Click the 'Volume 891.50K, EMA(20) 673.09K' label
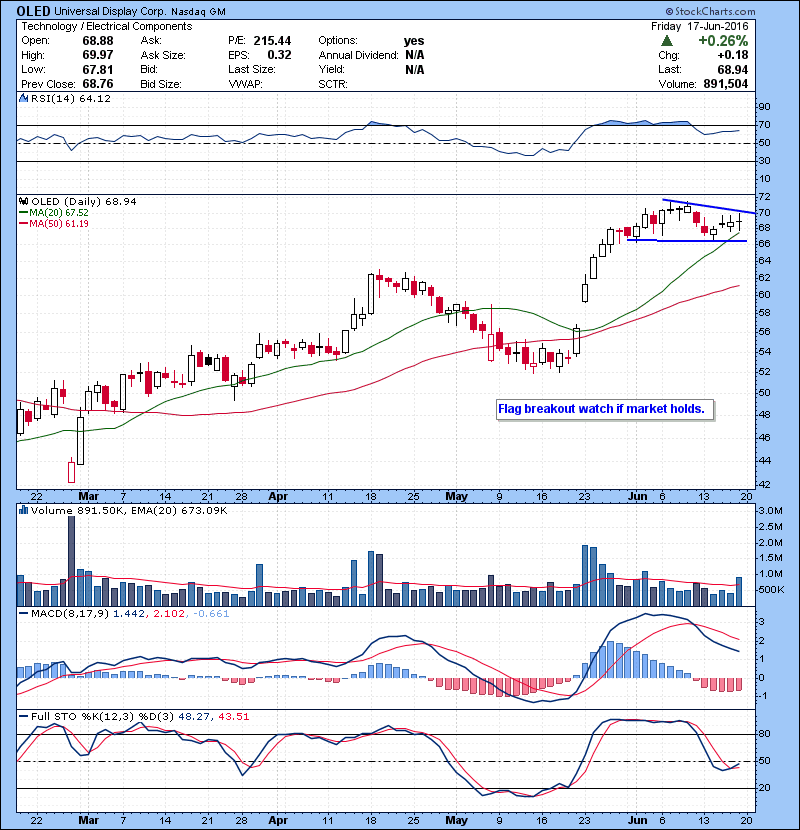The width and height of the screenshot is (800, 830). 129,511
